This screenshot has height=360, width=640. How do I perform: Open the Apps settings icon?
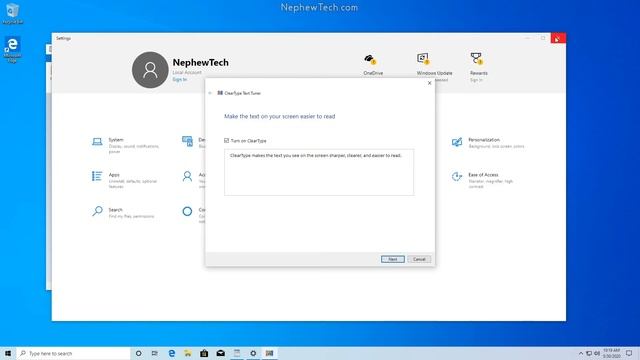point(97,176)
